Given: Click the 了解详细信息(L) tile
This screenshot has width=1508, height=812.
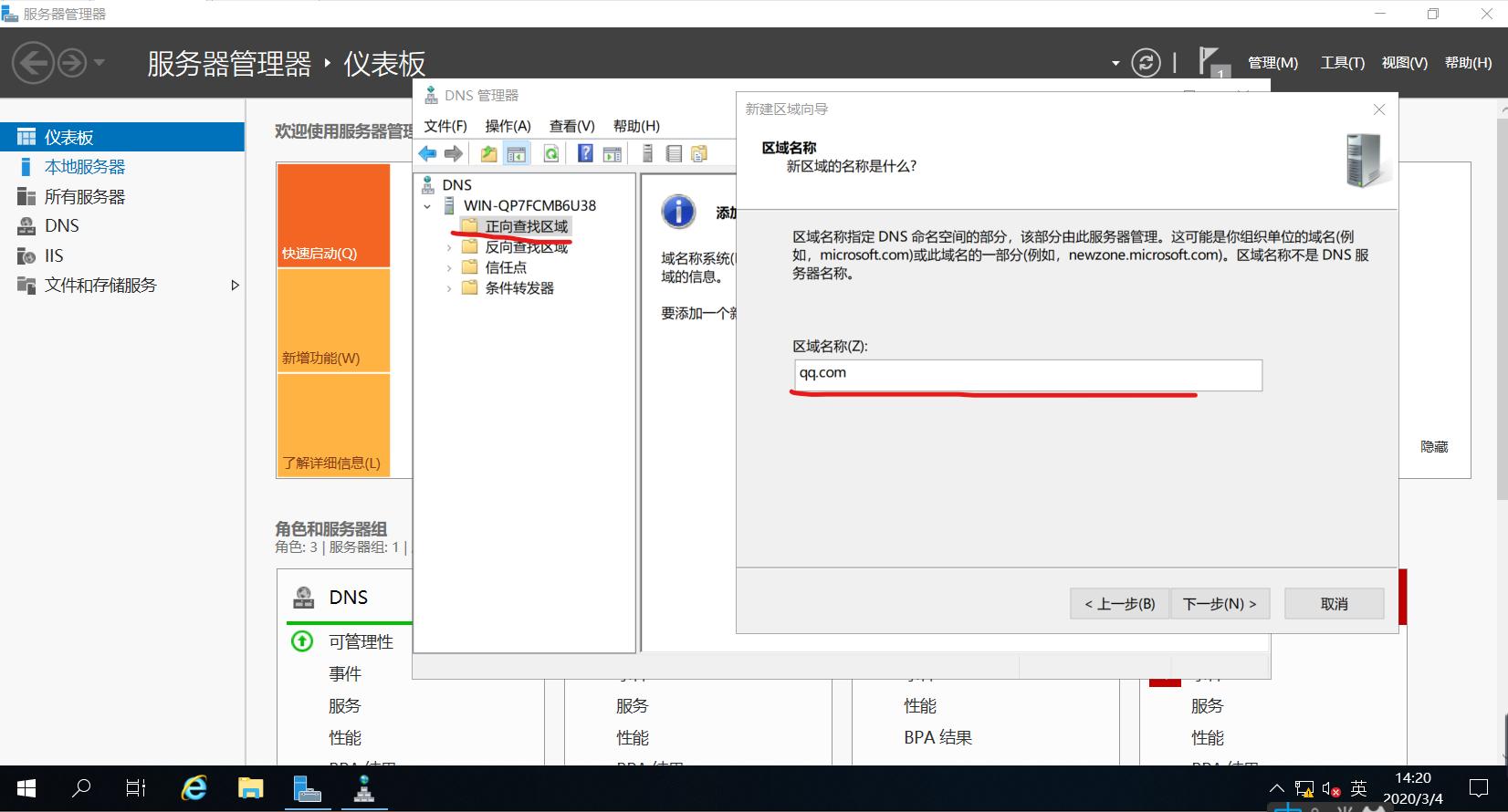Looking at the screenshot, I should click(333, 425).
